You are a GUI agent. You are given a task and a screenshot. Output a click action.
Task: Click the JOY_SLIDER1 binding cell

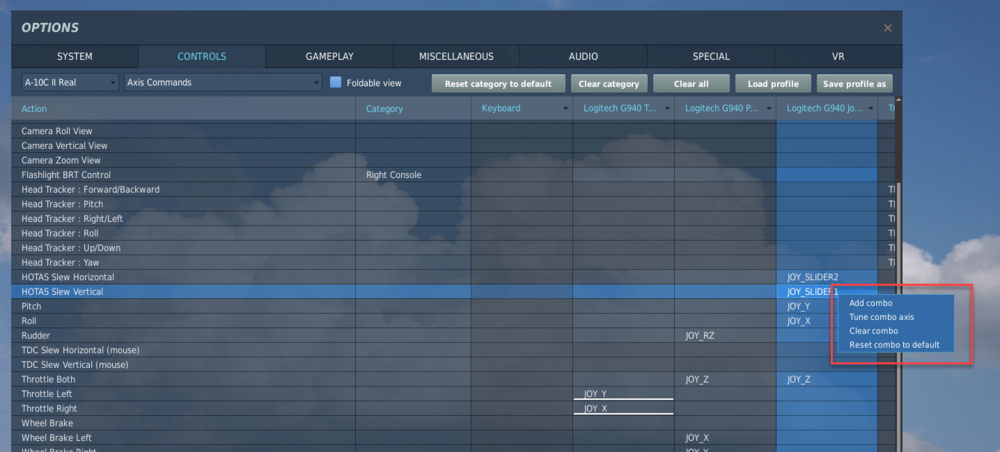(x=827, y=292)
